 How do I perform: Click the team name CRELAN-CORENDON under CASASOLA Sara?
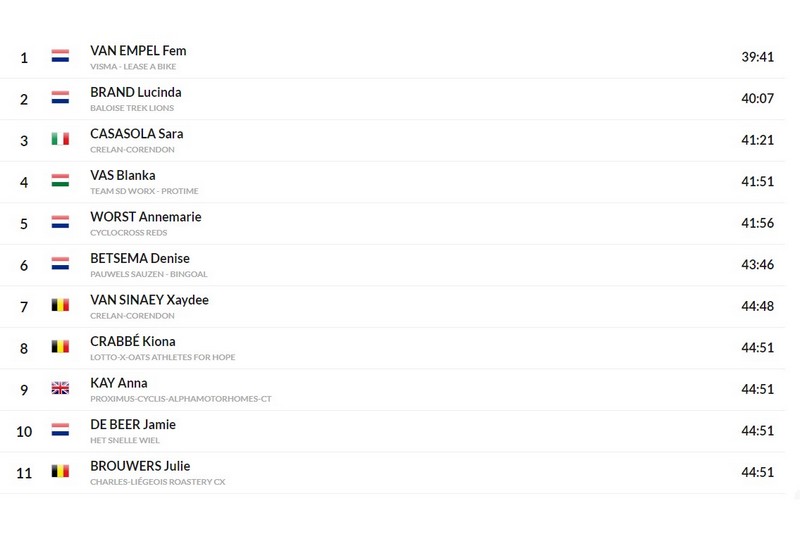tap(132, 149)
